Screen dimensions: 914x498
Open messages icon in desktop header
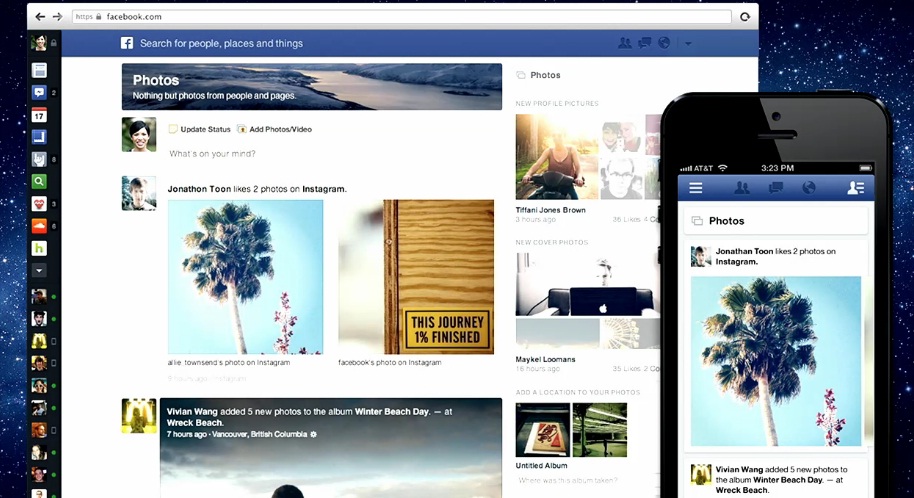(x=644, y=43)
